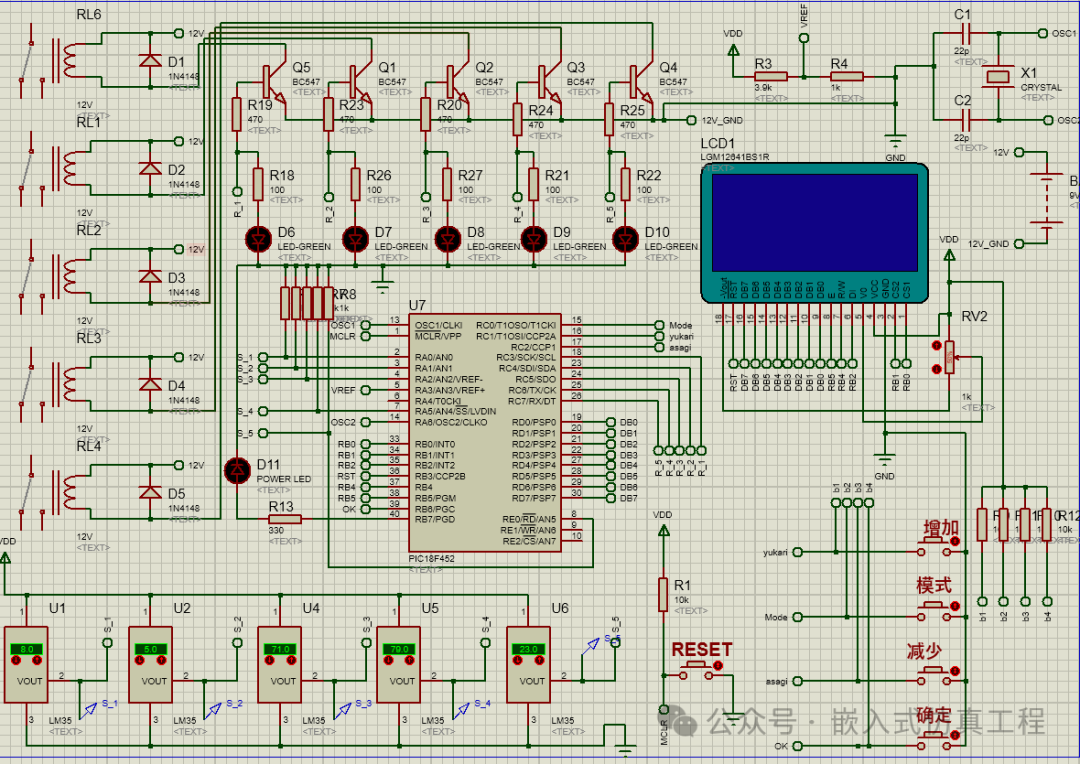Viewport: 1080px width, 764px height.
Task: Click the 12V_GND terminal near R25
Action: pos(692,120)
